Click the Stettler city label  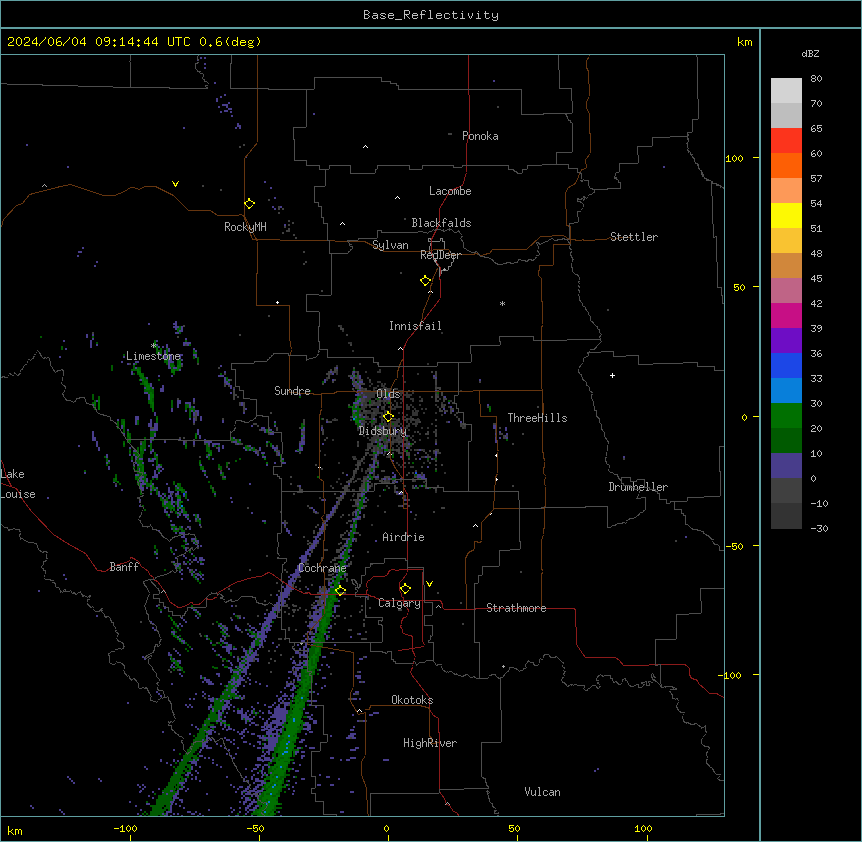coord(633,237)
